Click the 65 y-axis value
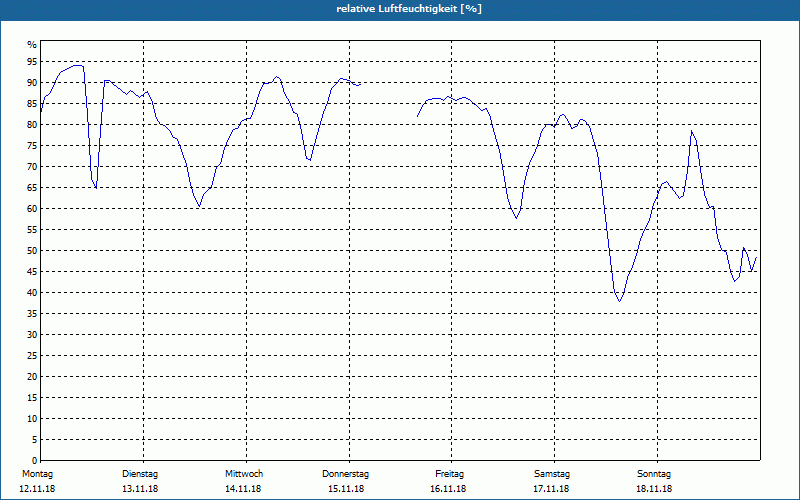800x500 pixels. pos(32,188)
